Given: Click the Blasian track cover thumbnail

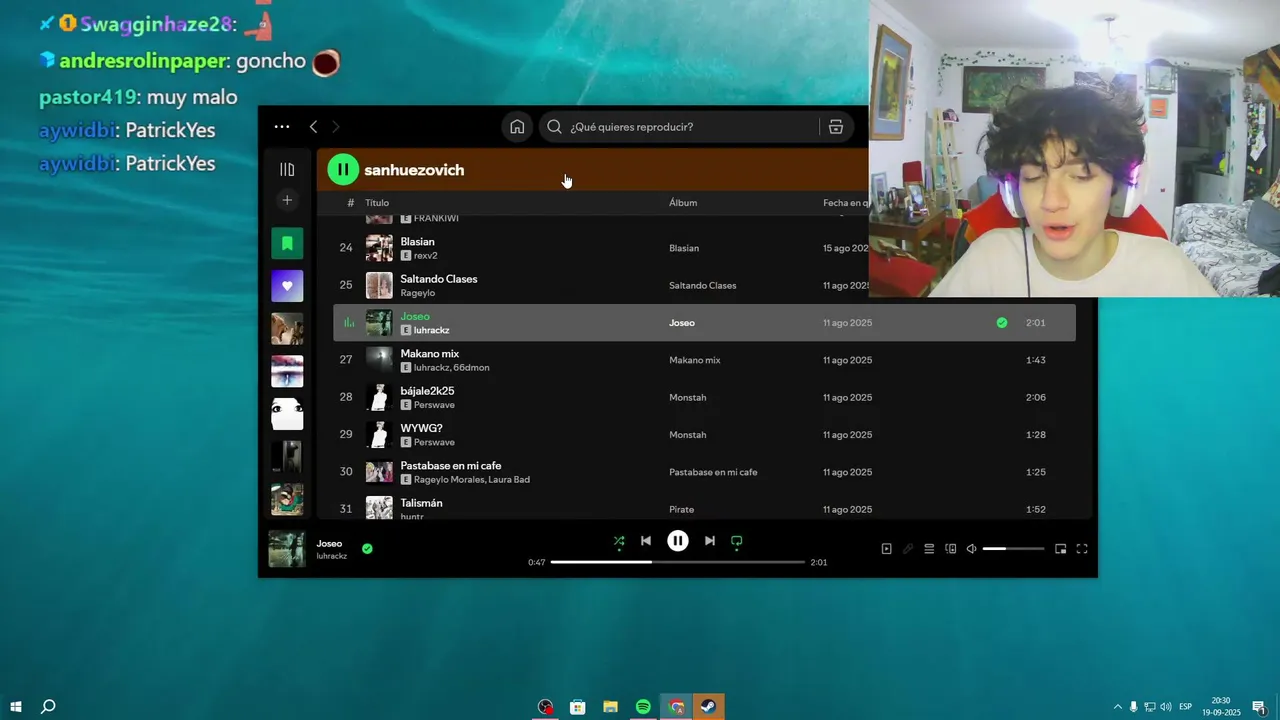Looking at the screenshot, I should click(379, 248).
